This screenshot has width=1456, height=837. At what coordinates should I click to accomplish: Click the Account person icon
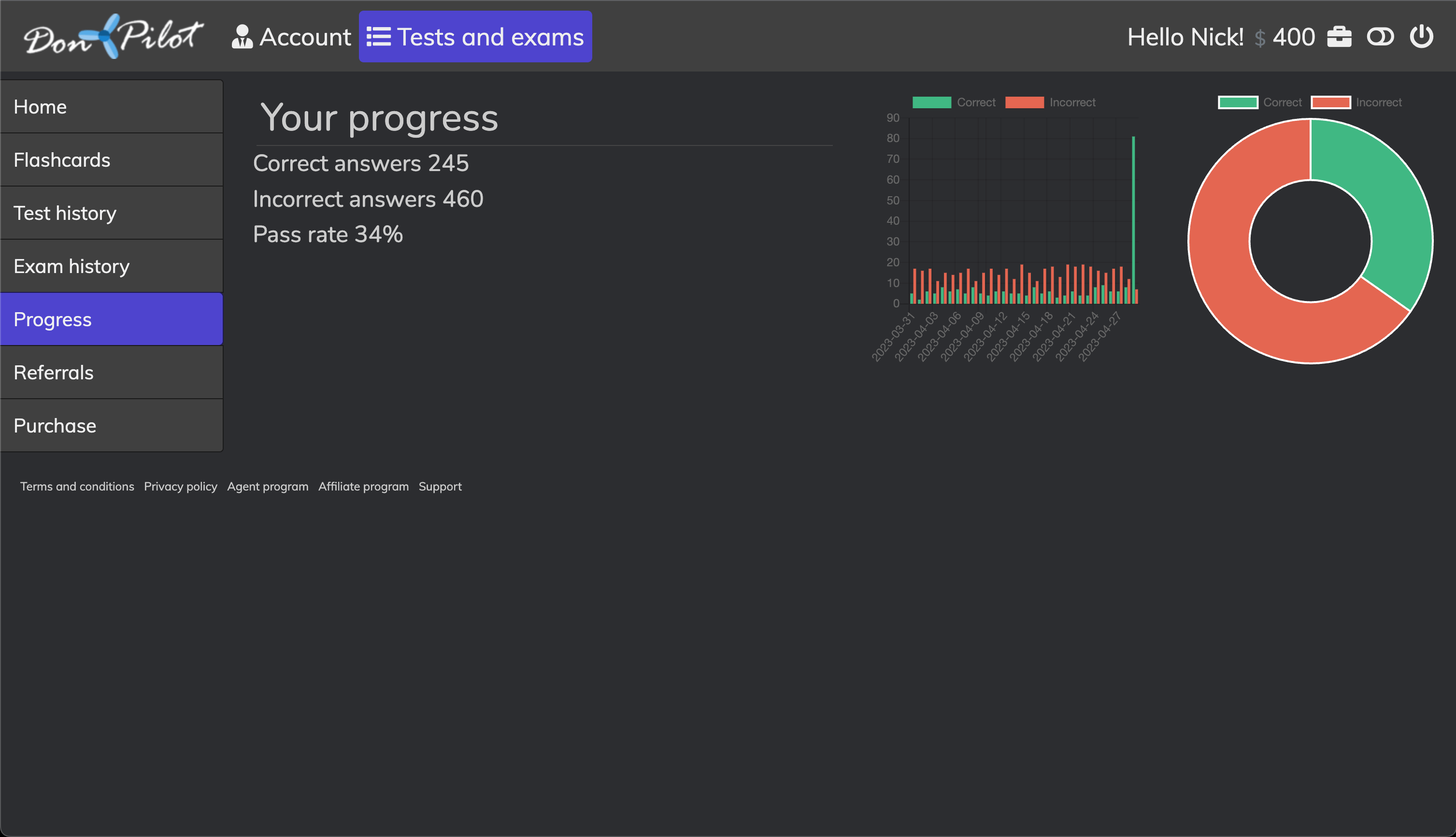click(x=242, y=37)
